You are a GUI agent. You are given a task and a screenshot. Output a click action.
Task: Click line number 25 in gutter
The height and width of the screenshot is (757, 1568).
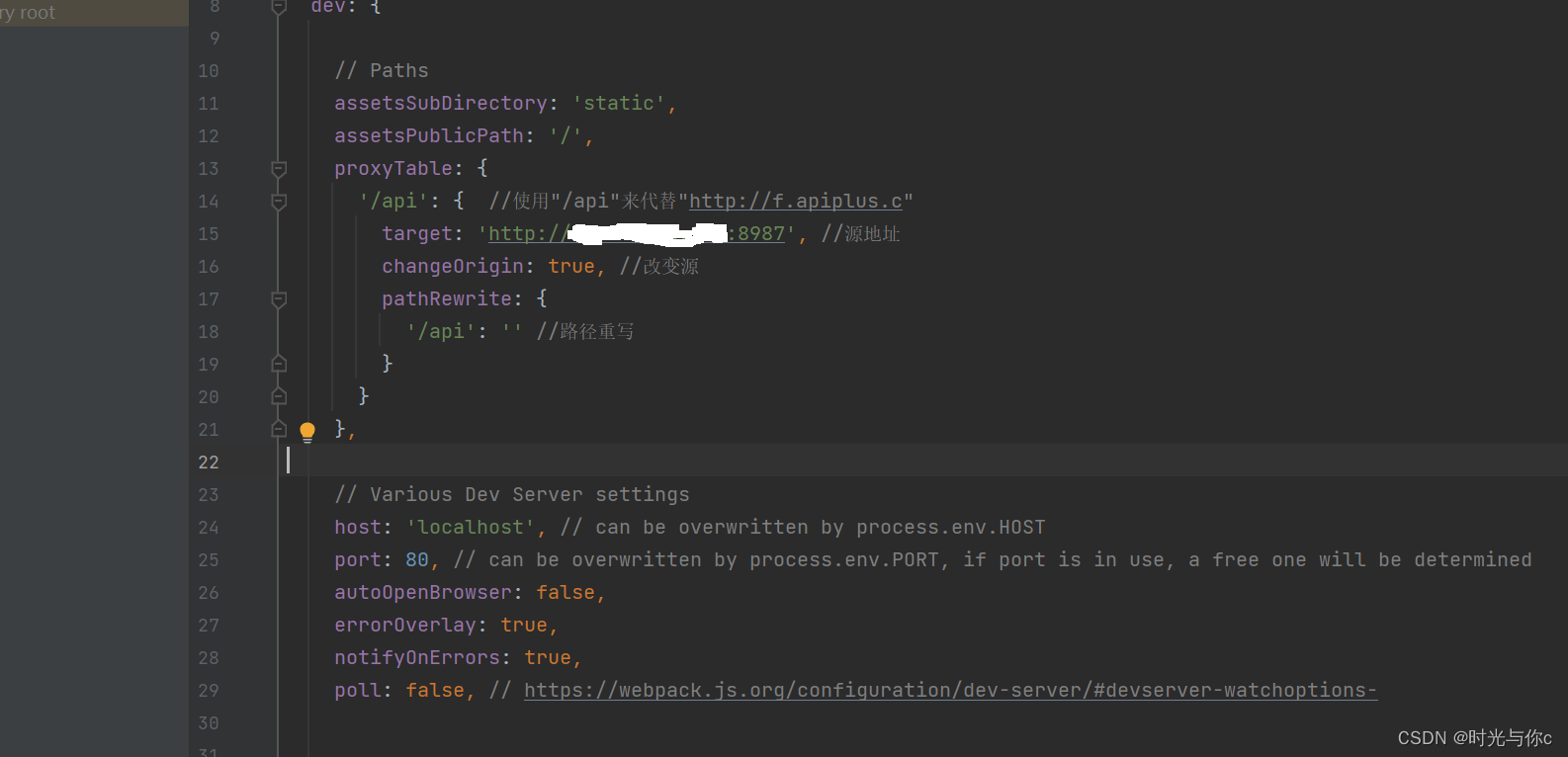point(209,560)
